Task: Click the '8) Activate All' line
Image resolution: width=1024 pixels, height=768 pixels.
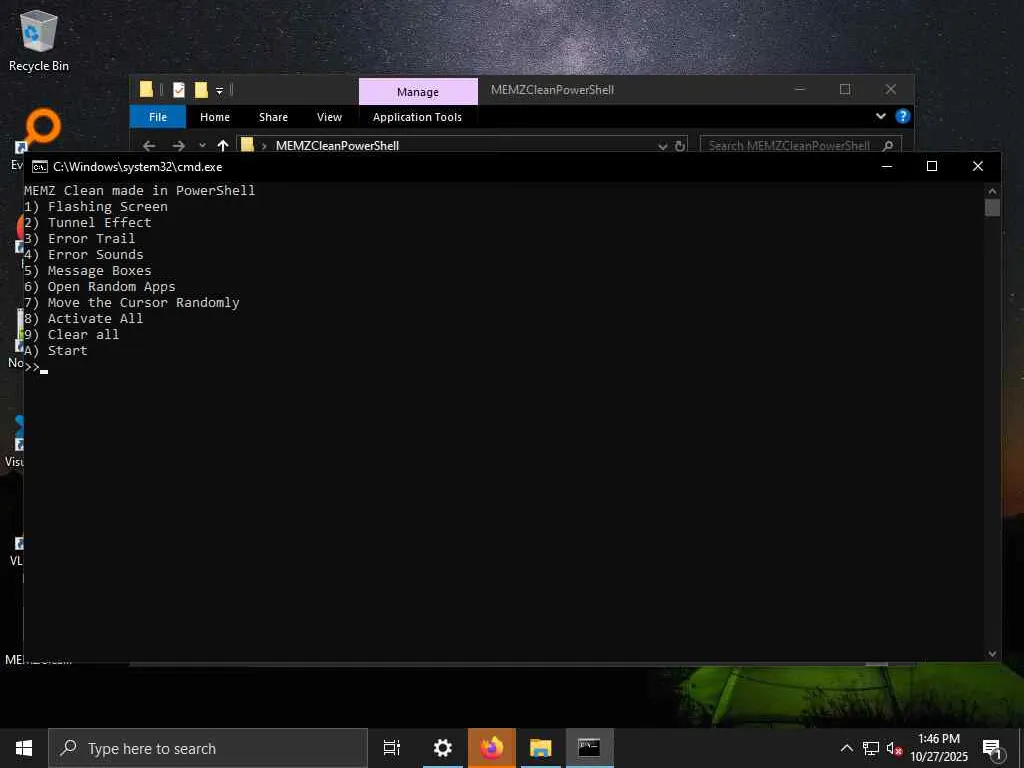Action: [x=84, y=319]
